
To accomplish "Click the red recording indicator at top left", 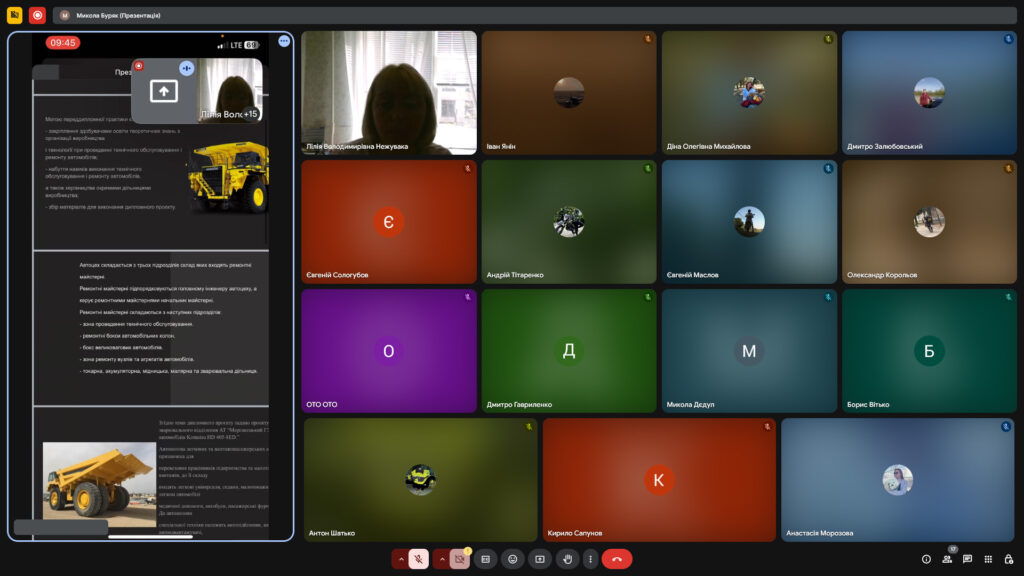I will click(37, 15).
